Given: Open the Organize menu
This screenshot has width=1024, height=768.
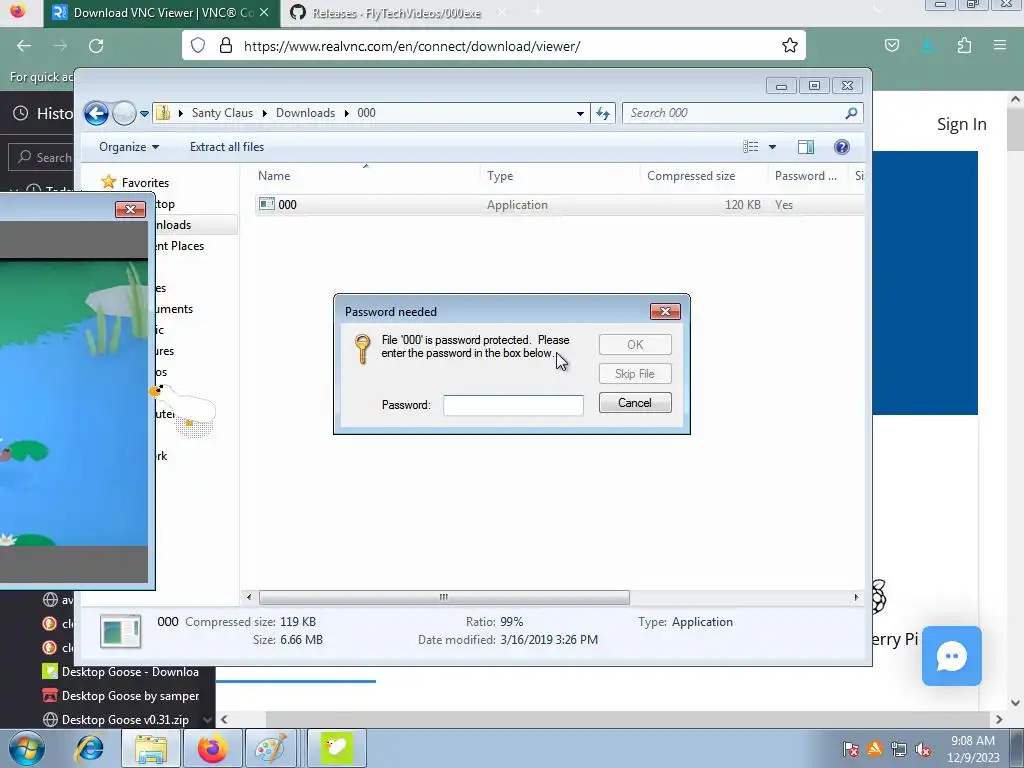Looking at the screenshot, I should point(129,147).
